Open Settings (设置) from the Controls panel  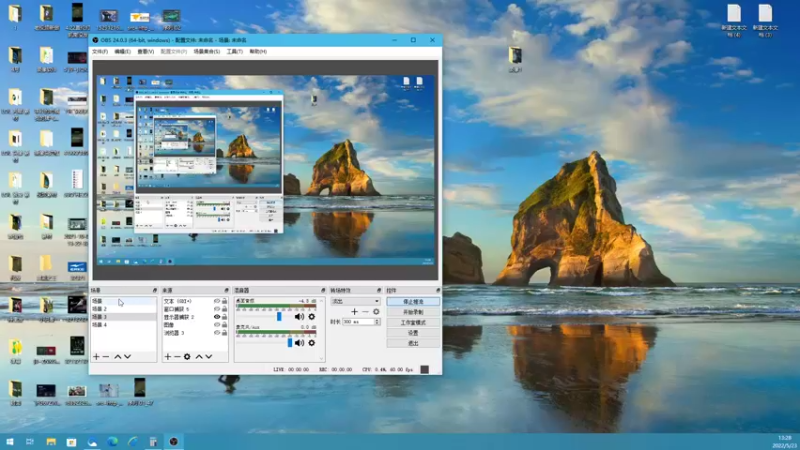(x=413, y=333)
